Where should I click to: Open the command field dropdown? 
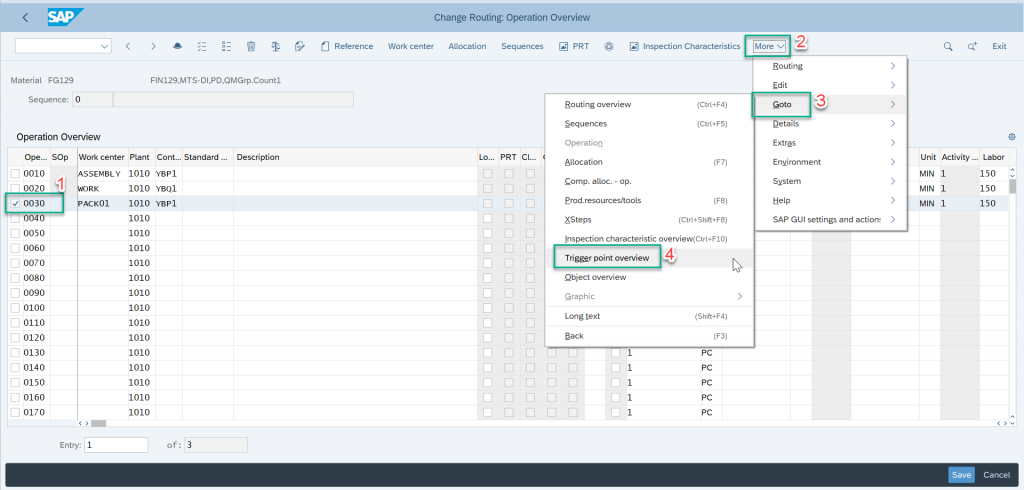point(104,46)
